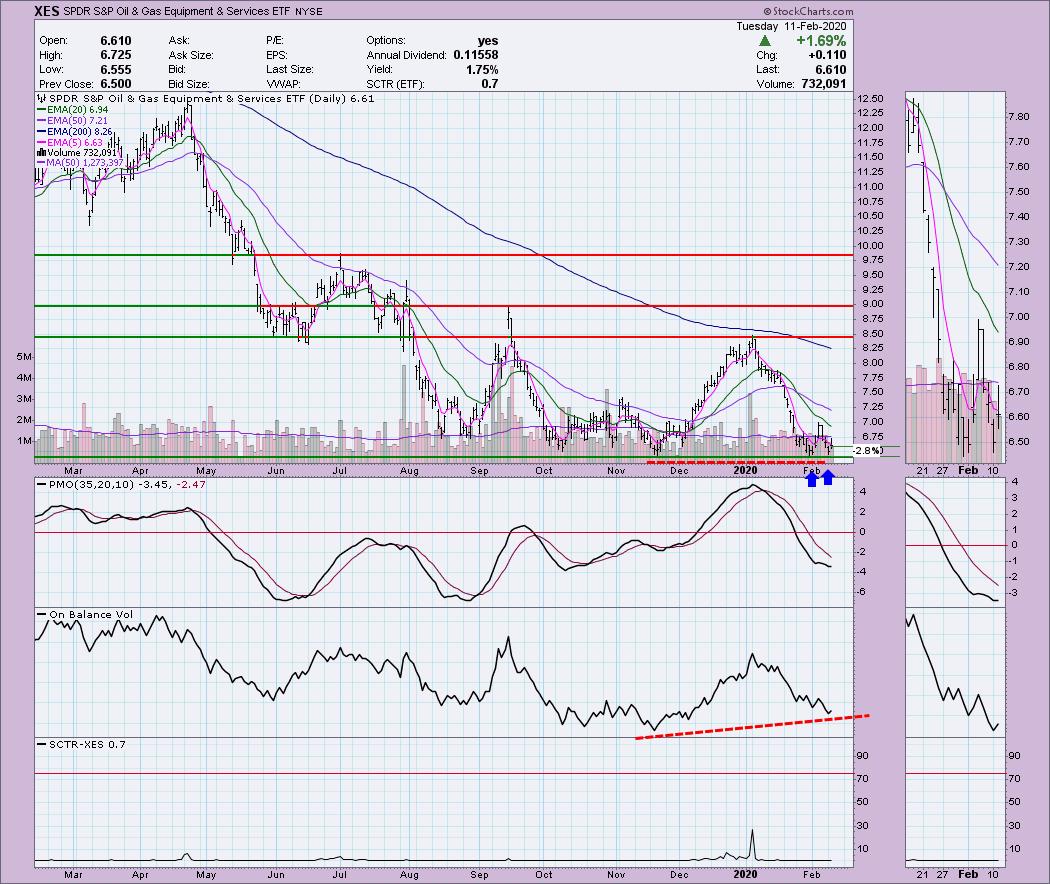Click the 9.75 price axis label
Viewport: 1050px width, 884px height.
tap(871, 260)
